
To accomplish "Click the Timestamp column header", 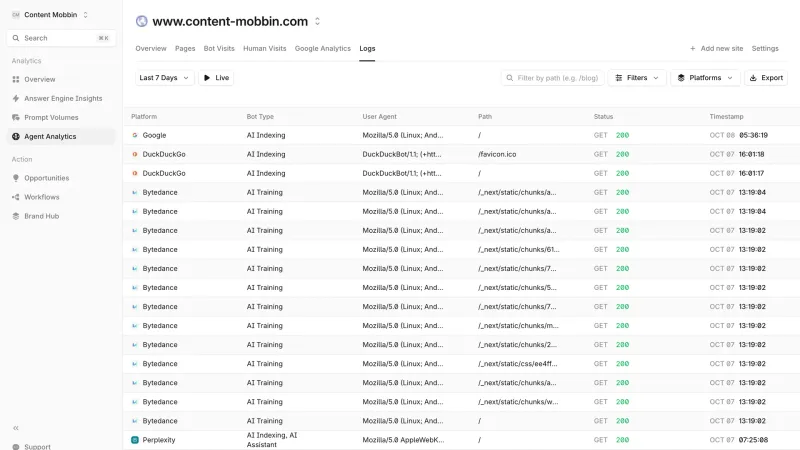I will point(726,116).
